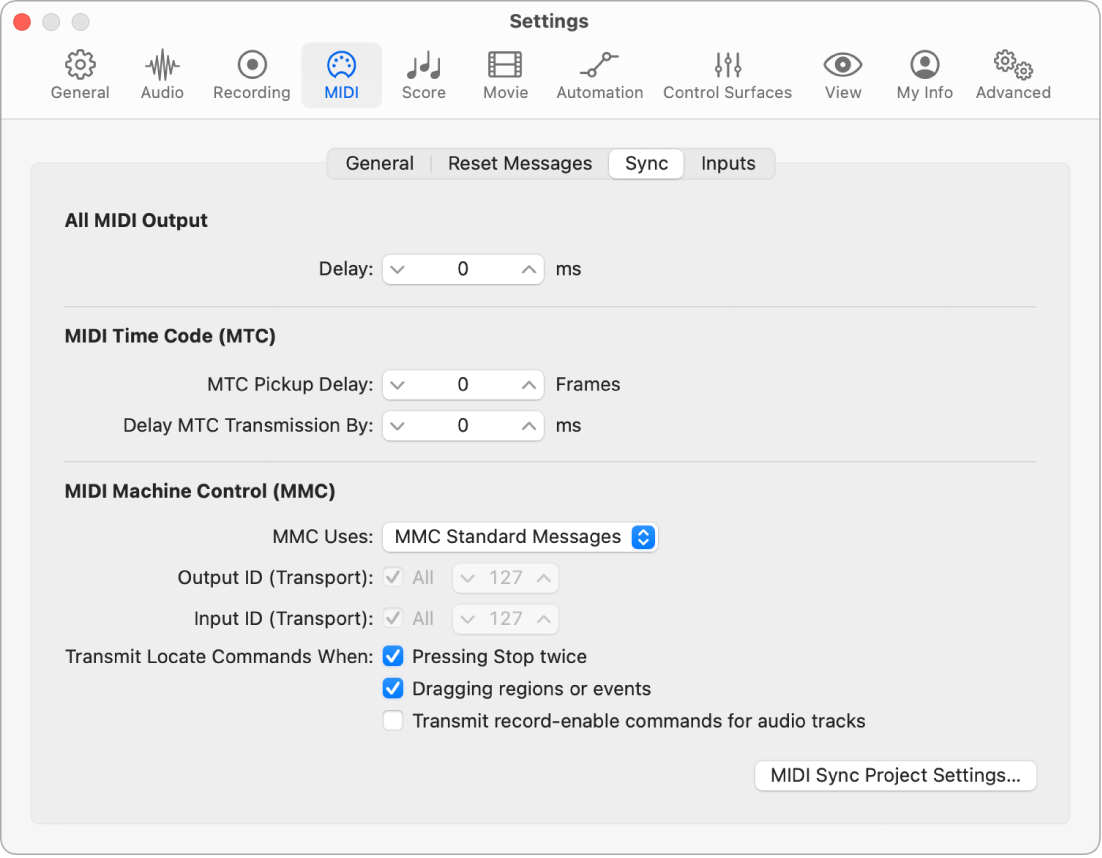
Task: Click the Delay MTC Transmission By field
Action: 463,426
